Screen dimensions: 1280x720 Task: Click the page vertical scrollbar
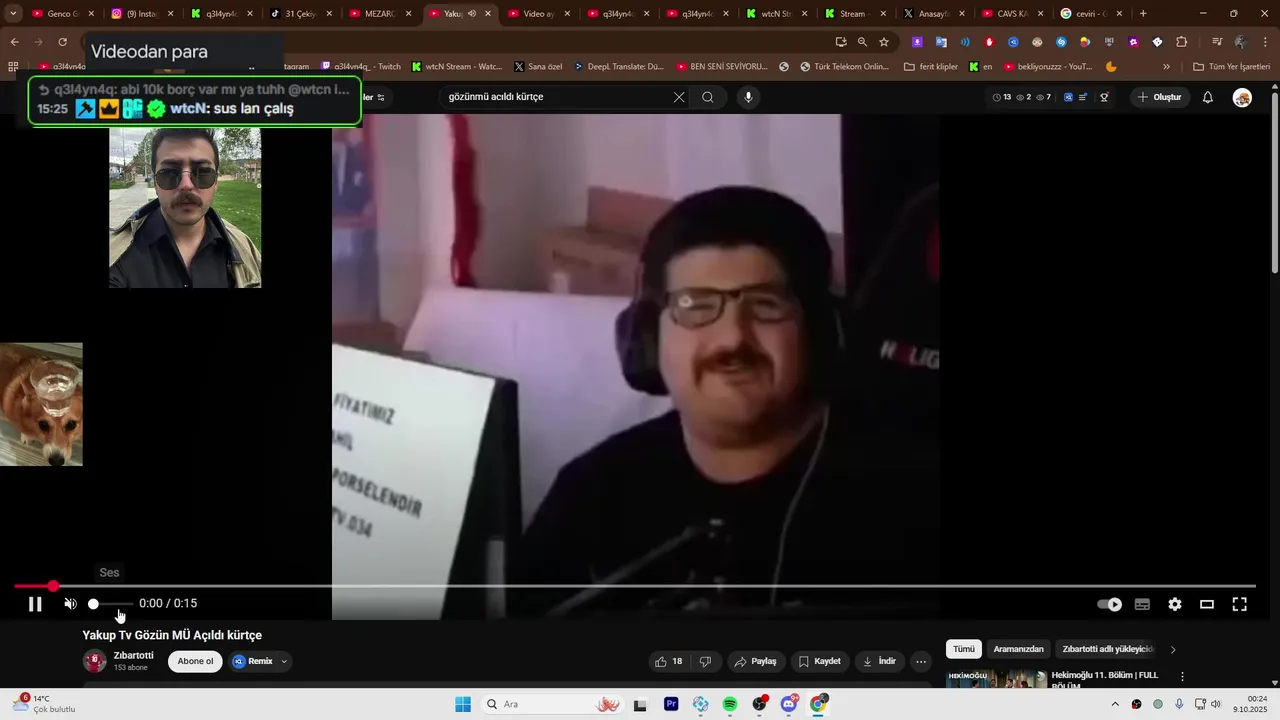click(1274, 180)
